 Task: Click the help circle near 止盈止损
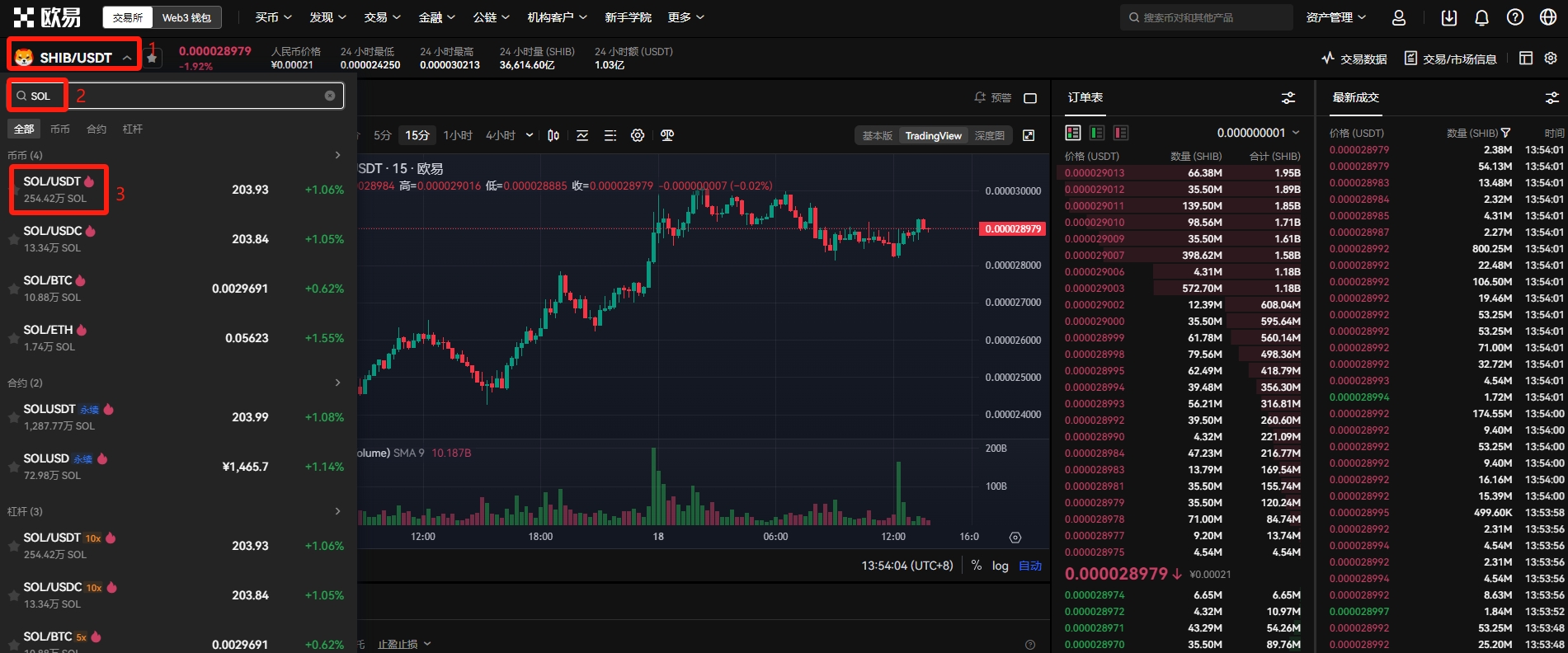1029,645
